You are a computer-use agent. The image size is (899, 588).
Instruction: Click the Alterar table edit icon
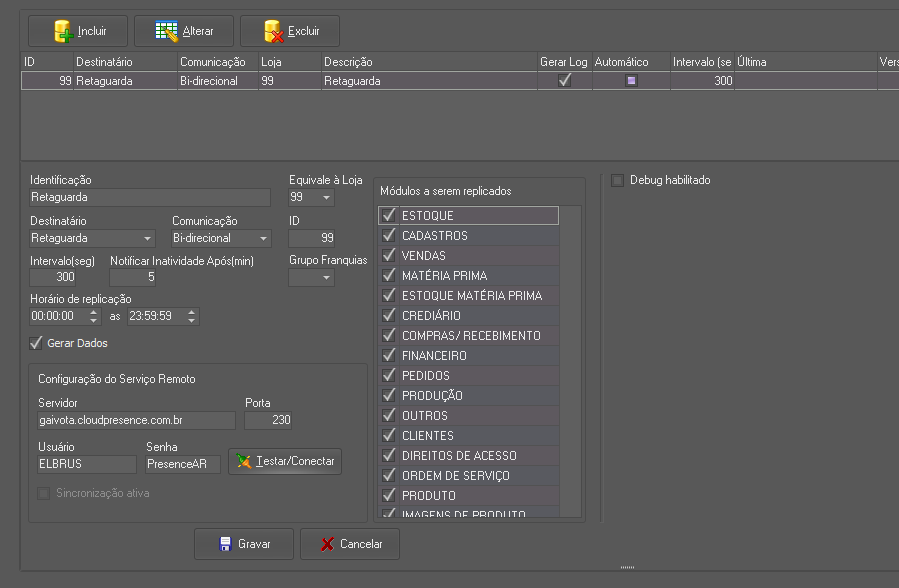coord(167,31)
